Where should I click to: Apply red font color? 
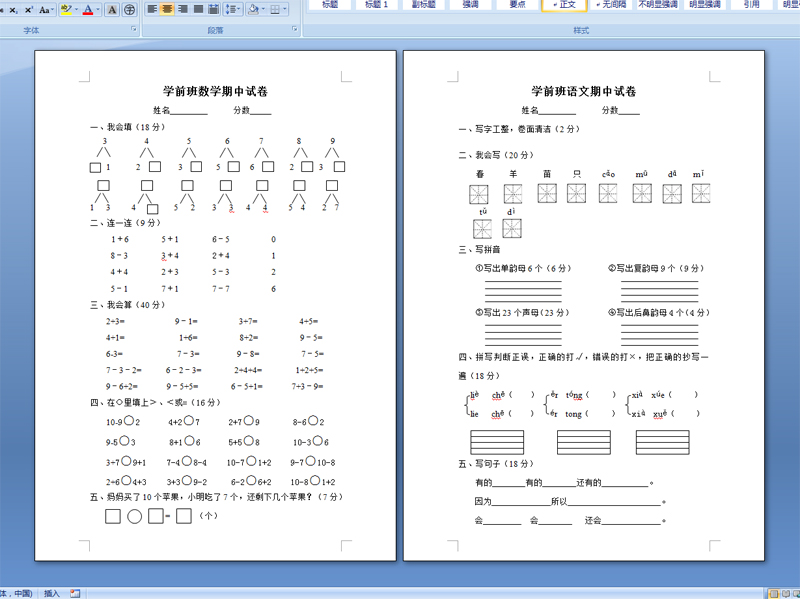point(88,10)
